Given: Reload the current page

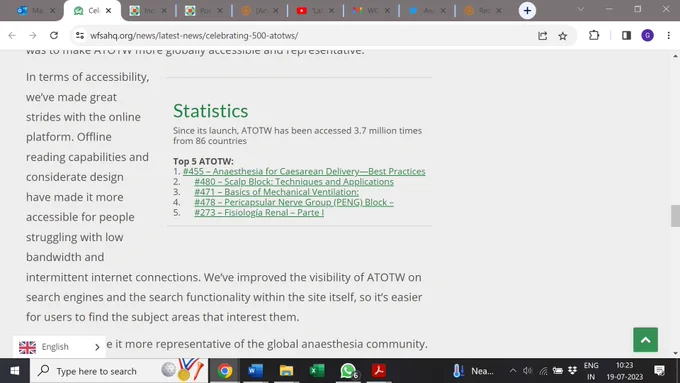Looking at the screenshot, I should pyautogui.click(x=54, y=36).
